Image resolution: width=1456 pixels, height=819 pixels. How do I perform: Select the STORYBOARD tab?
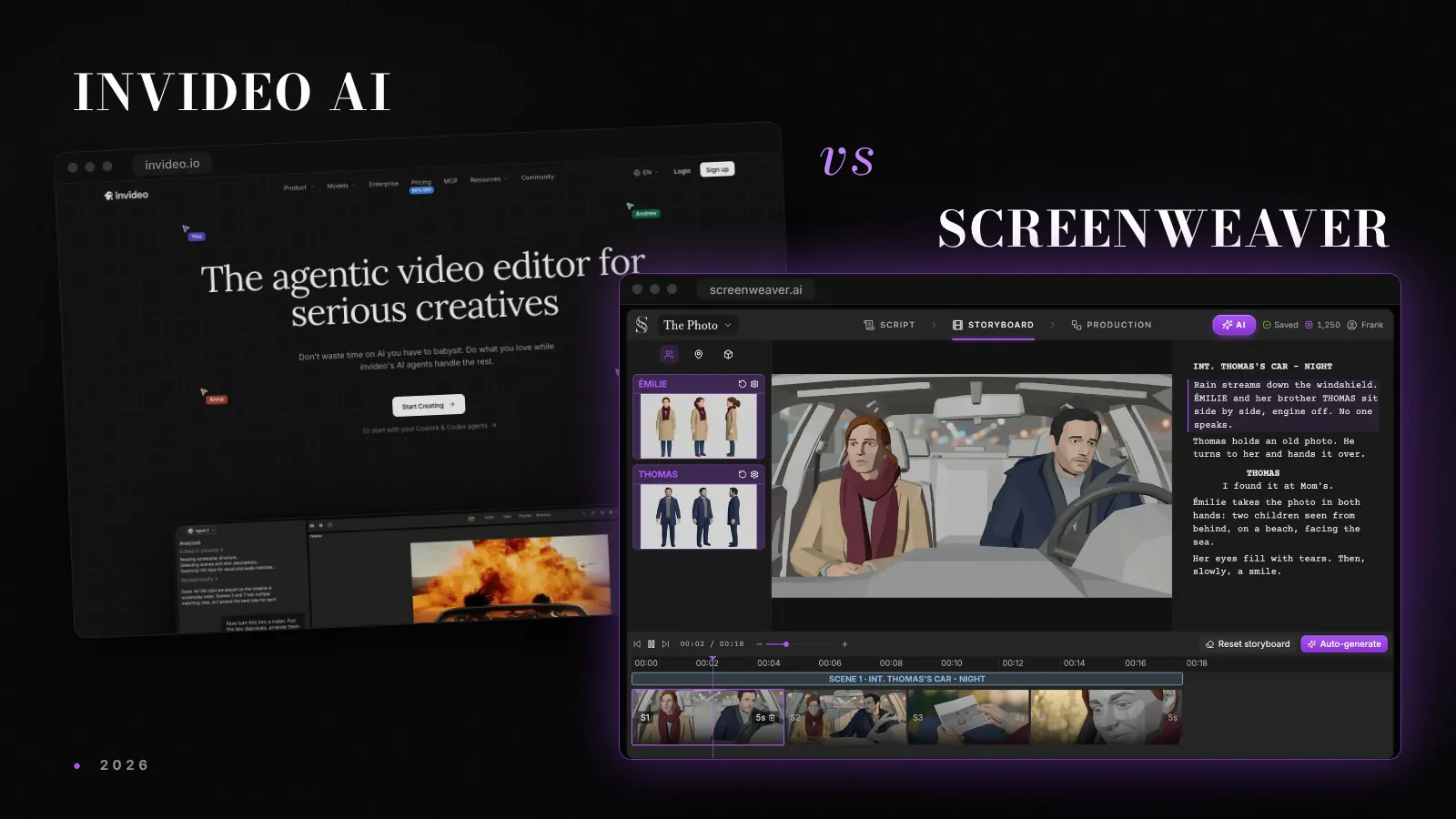point(993,325)
